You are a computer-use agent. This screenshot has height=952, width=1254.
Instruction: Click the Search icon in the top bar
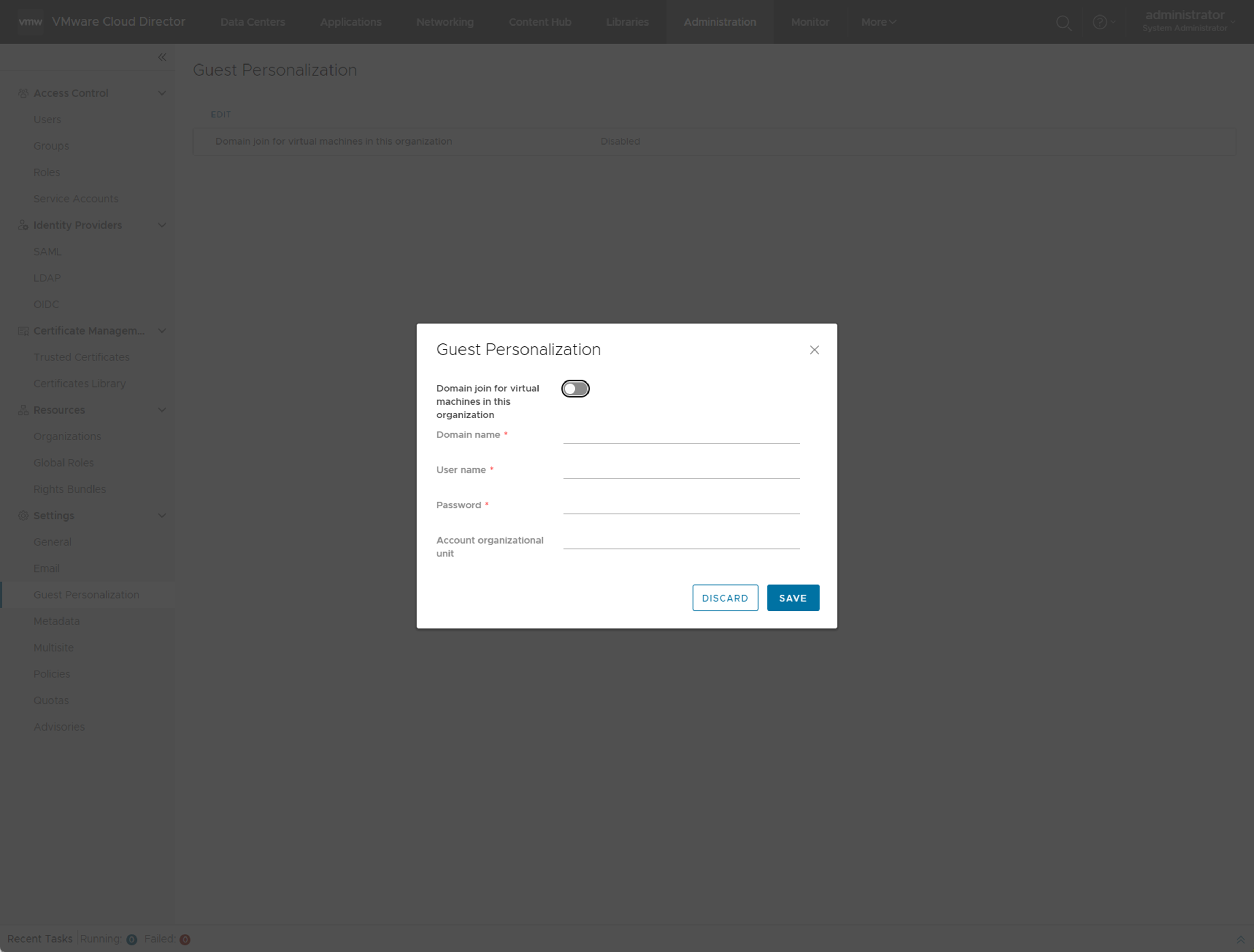click(x=1063, y=22)
